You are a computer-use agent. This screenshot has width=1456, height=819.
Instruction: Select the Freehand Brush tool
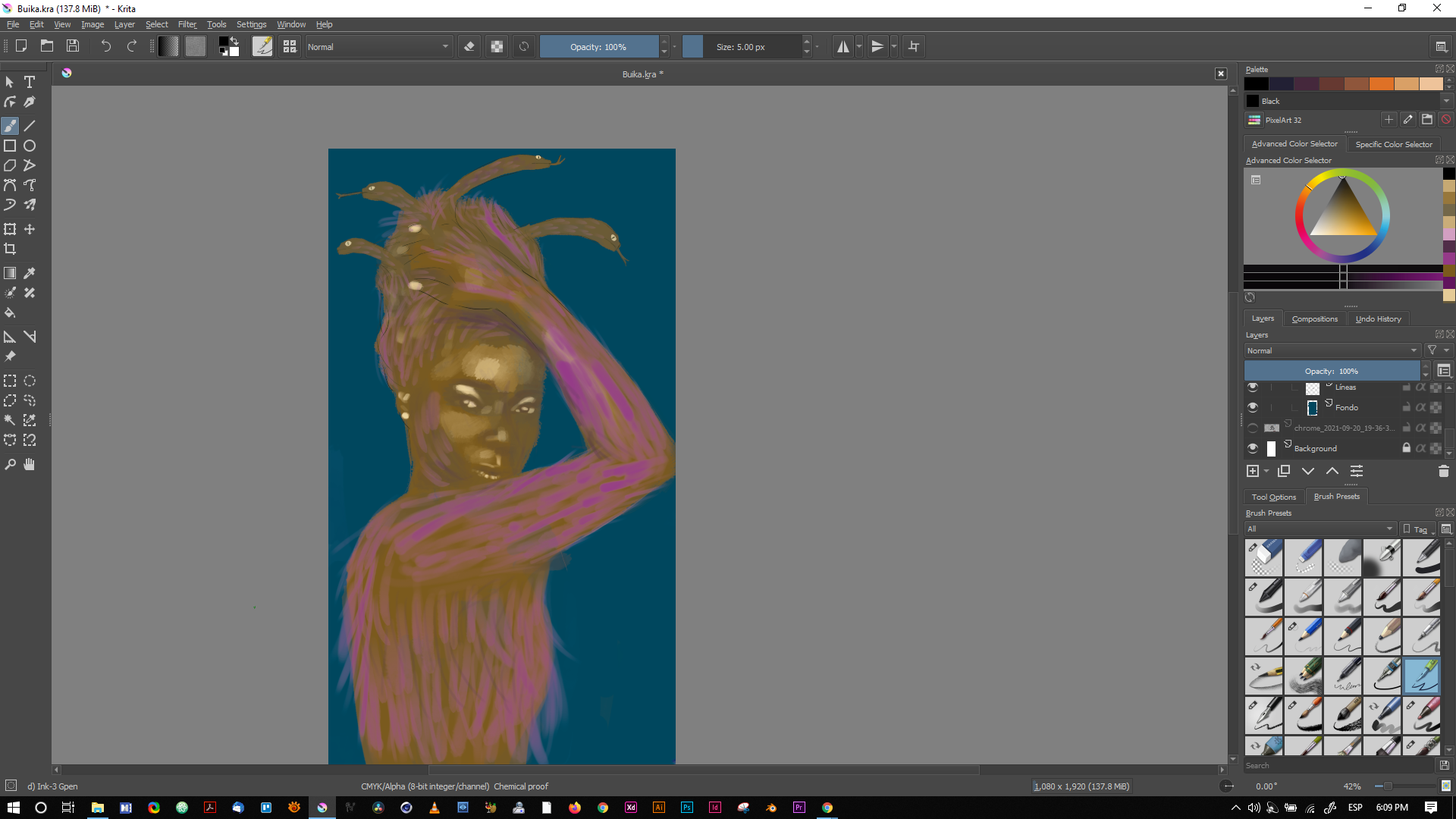10,126
